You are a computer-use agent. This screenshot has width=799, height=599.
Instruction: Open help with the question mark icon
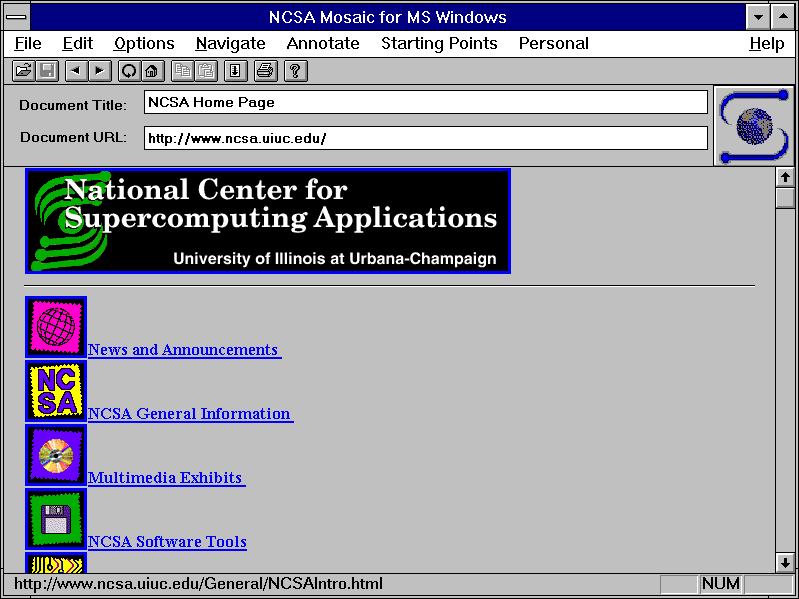coord(295,70)
